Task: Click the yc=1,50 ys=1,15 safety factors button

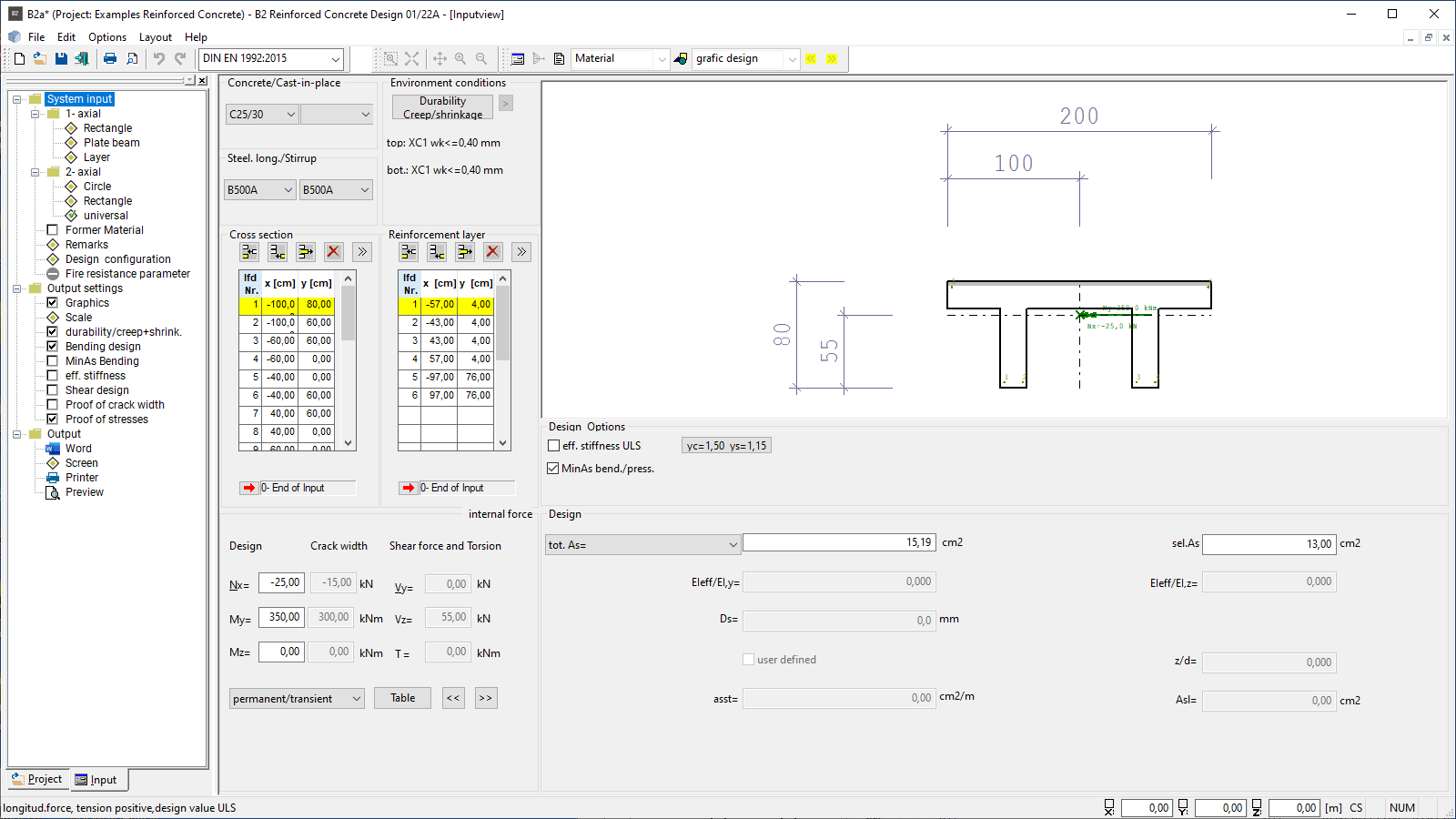Action: [x=726, y=446]
